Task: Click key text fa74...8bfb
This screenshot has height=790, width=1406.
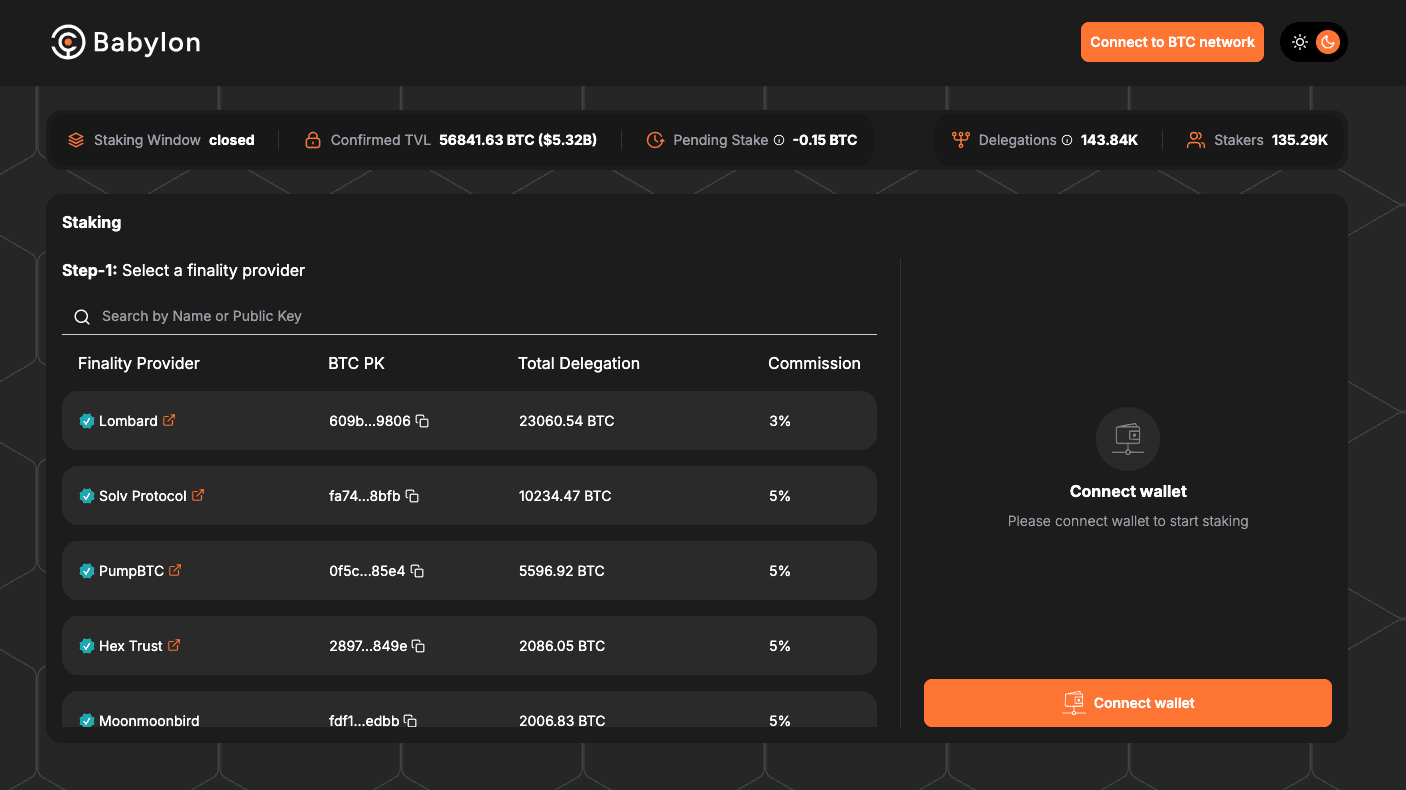Action: [365, 496]
